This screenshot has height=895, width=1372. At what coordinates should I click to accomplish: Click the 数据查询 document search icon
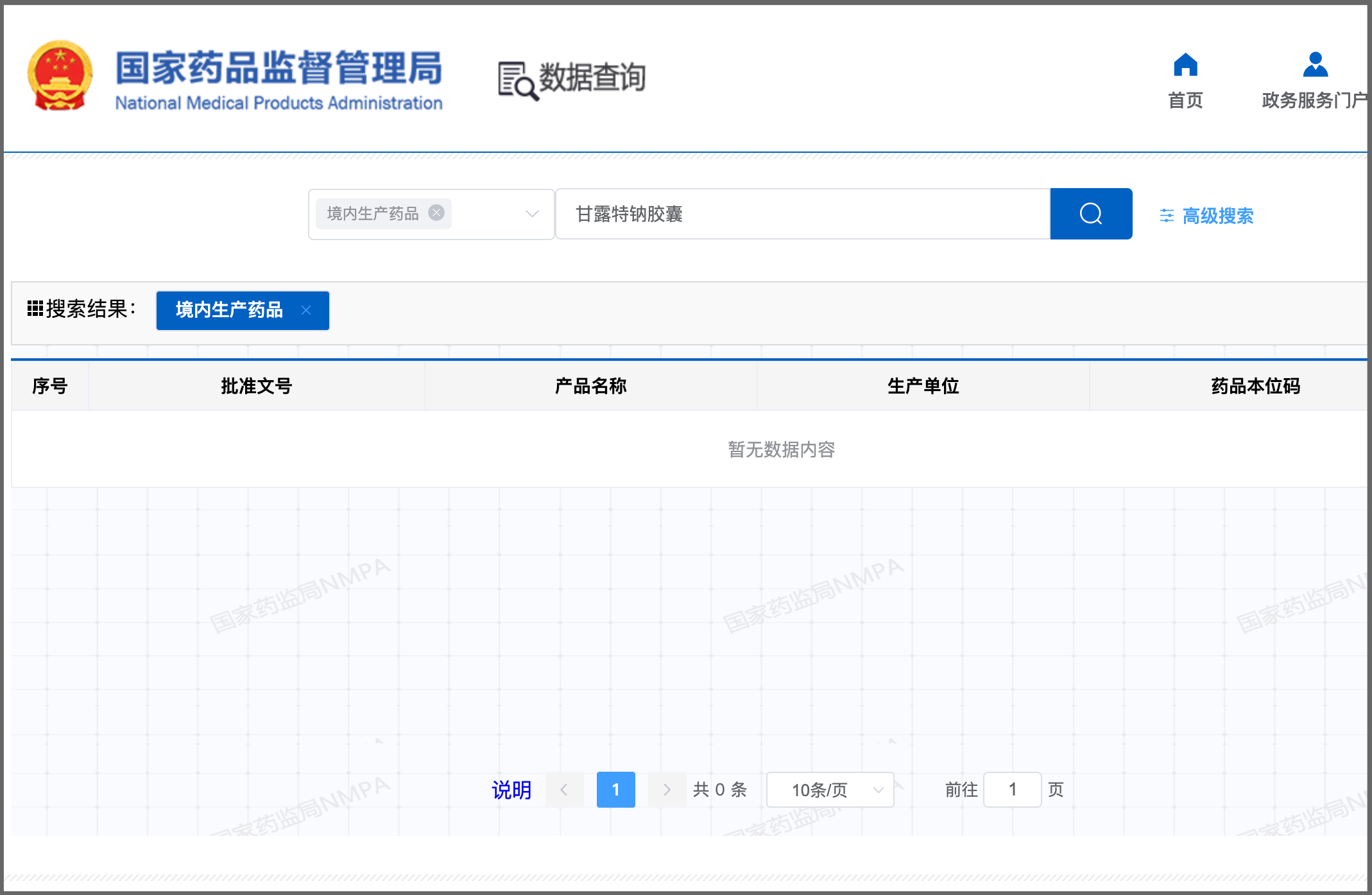tap(517, 81)
